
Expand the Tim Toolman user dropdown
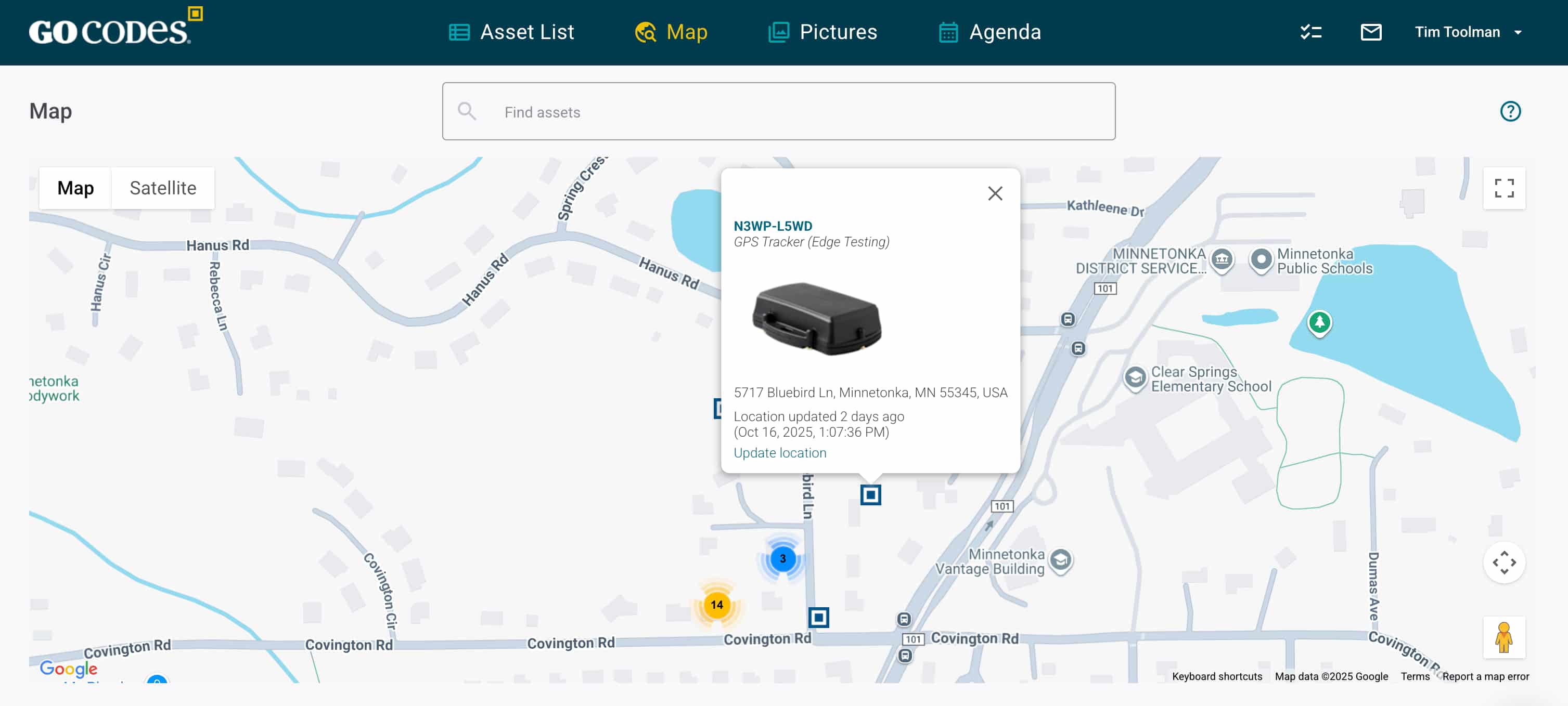click(x=1467, y=32)
